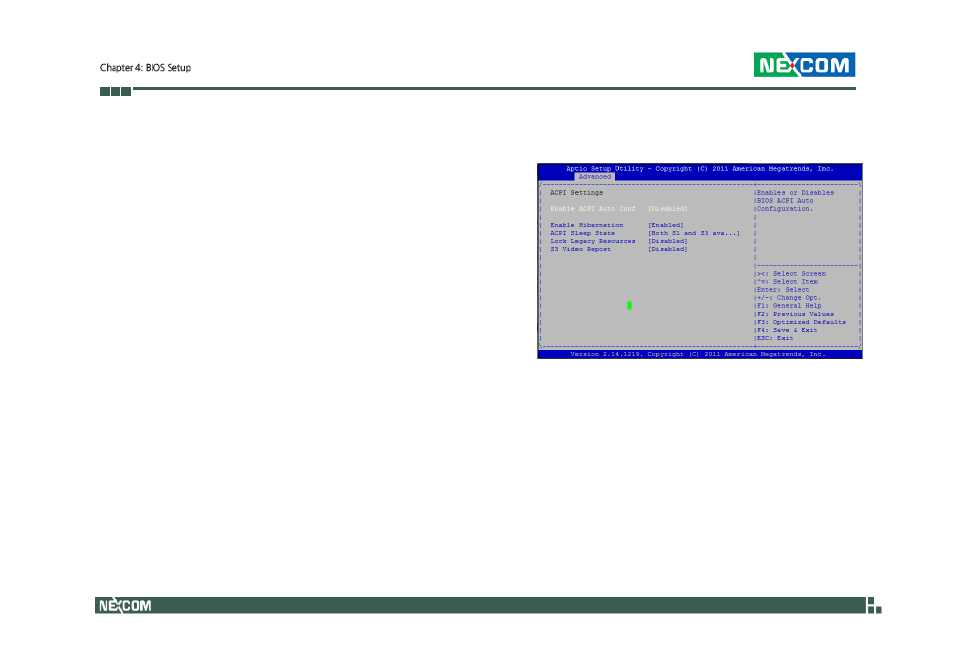Click the NEXCOM logo in the footer bar
The width and height of the screenshot is (954, 671).
click(124, 605)
